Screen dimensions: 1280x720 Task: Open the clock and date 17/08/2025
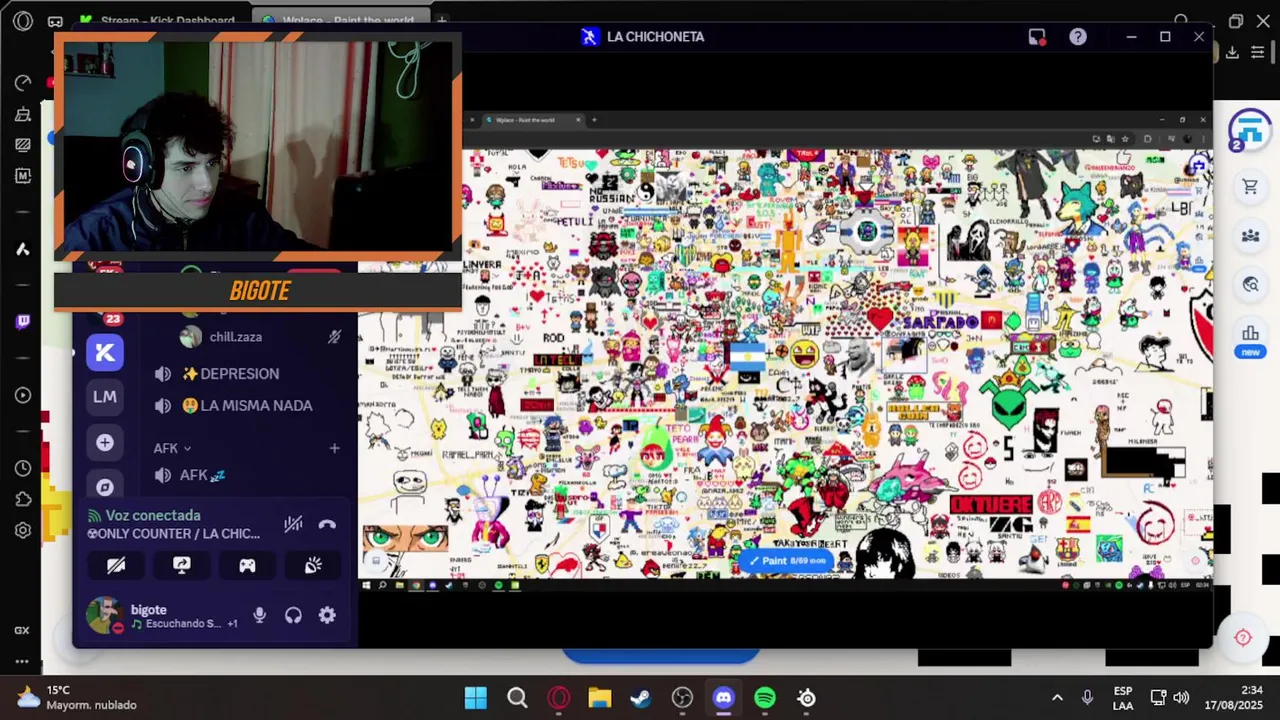tap(1233, 698)
